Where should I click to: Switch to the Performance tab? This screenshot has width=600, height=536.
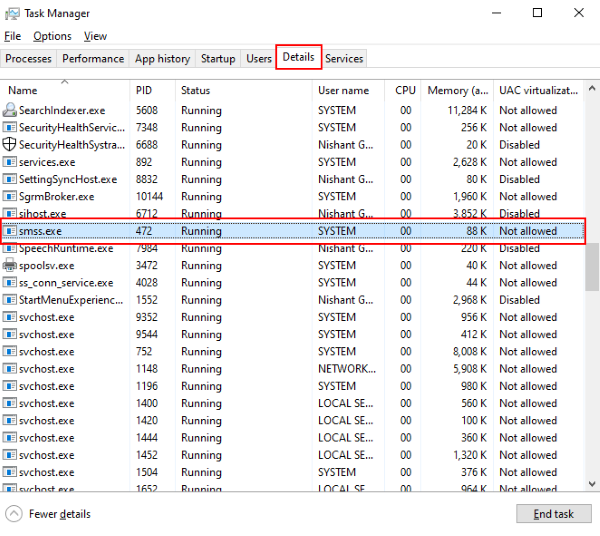pos(93,59)
